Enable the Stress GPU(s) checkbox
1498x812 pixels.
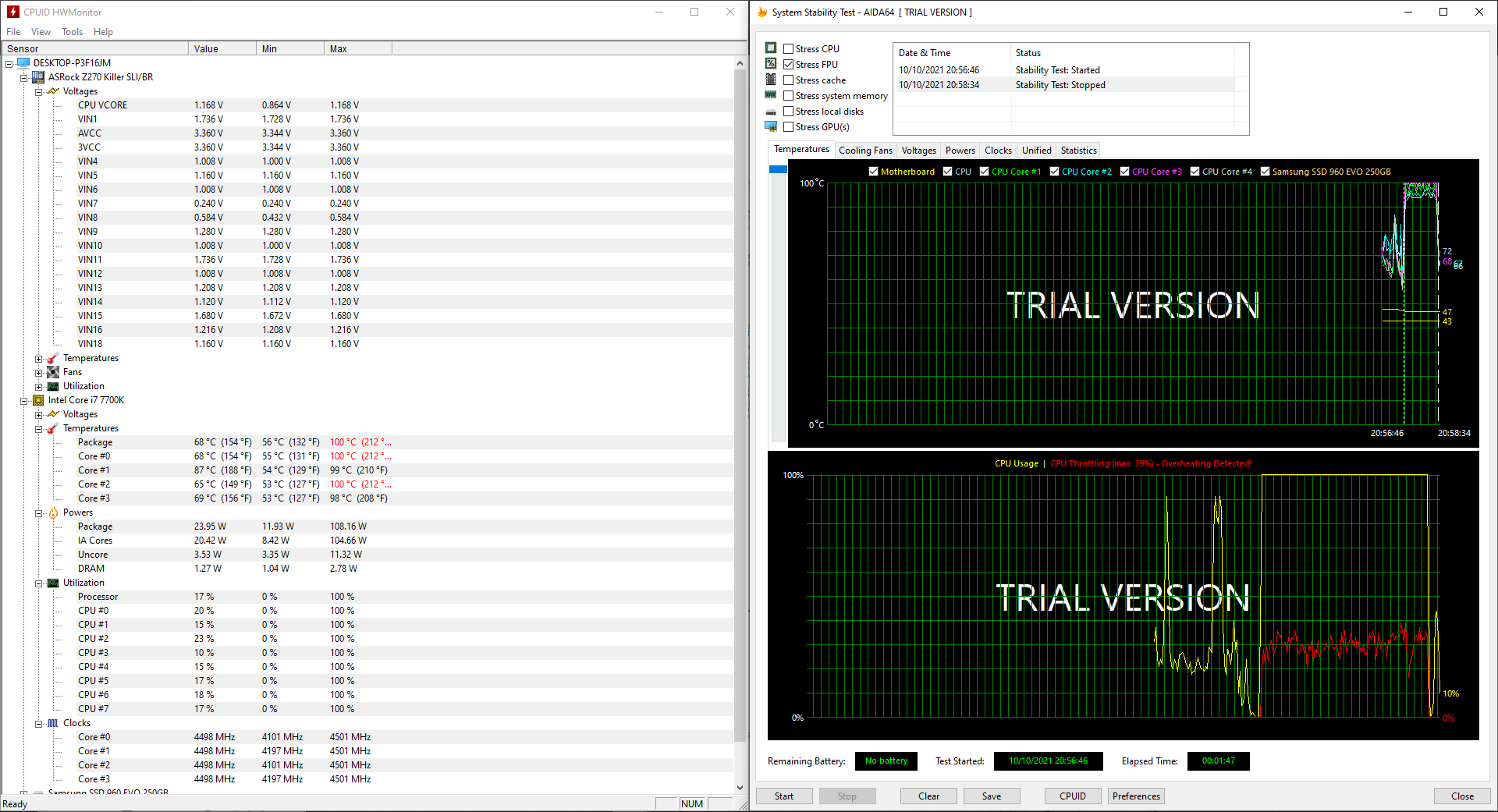788,126
